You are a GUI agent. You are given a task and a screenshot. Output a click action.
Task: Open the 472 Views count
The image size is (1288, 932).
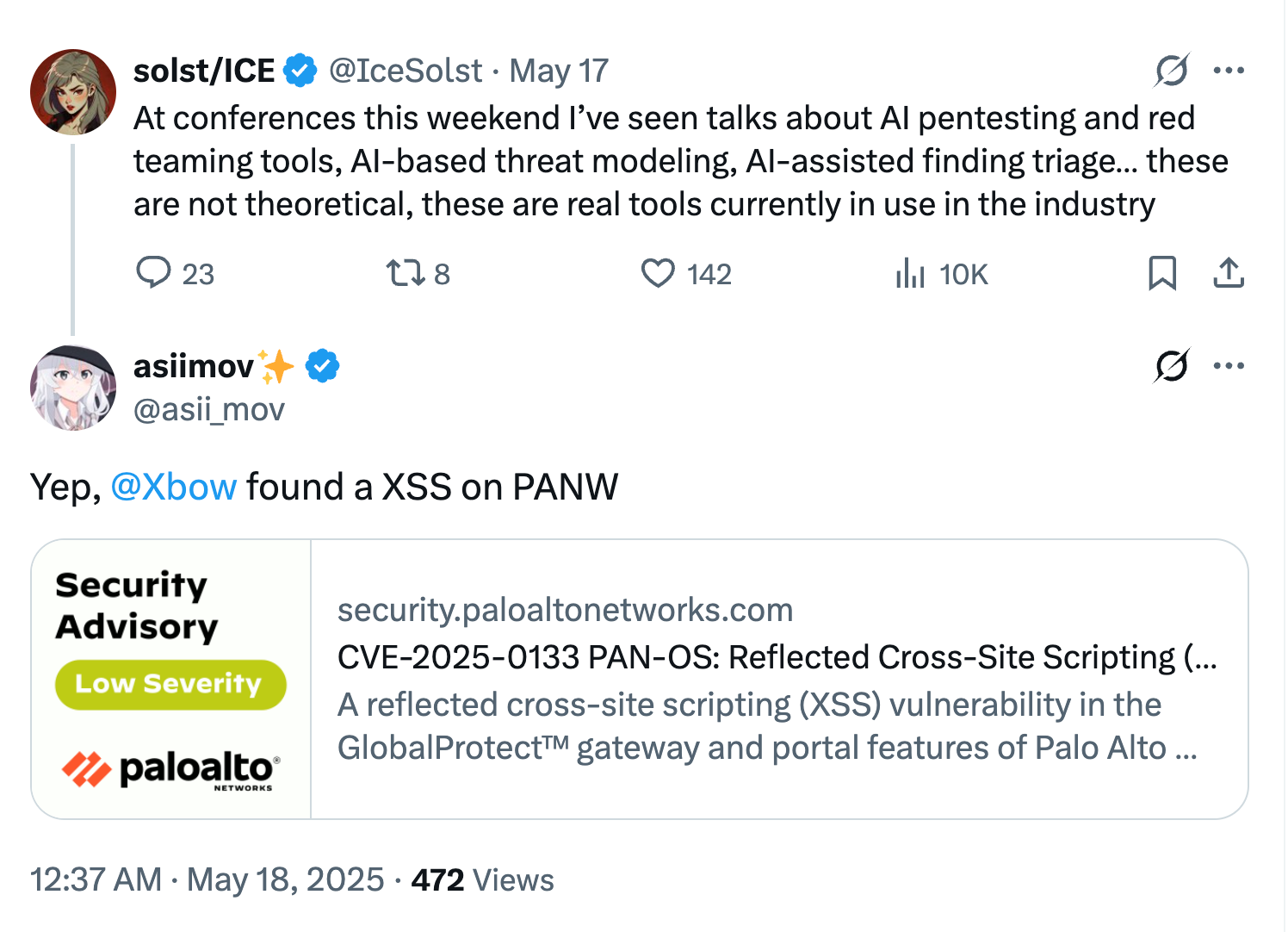pyautogui.click(x=482, y=879)
